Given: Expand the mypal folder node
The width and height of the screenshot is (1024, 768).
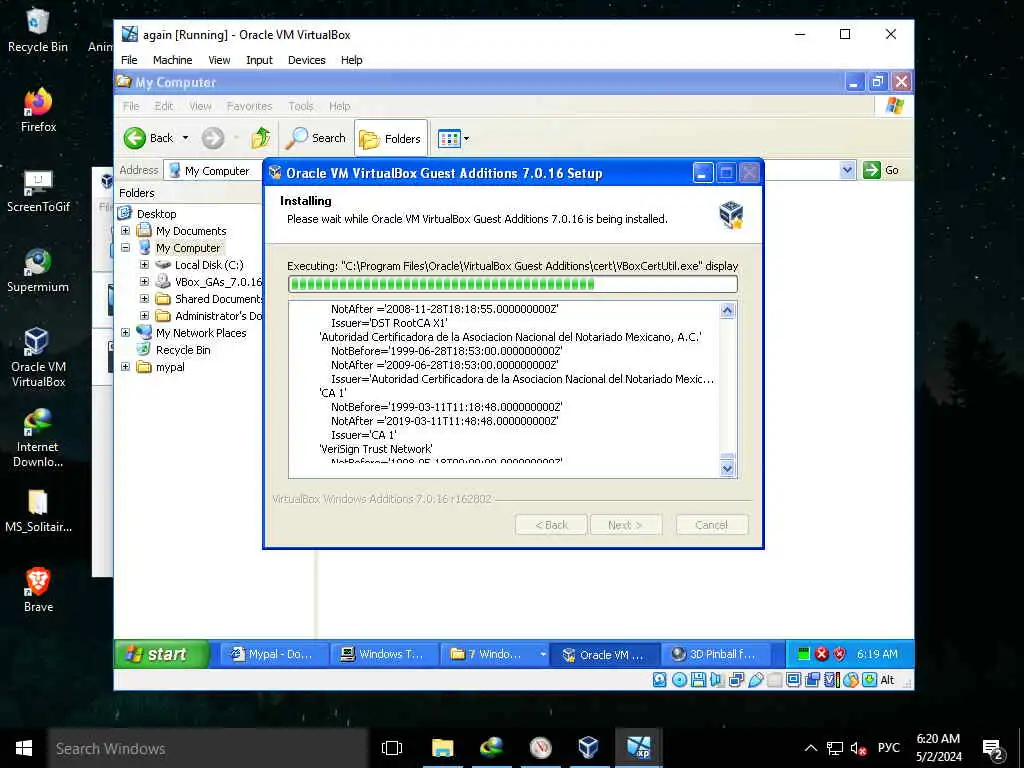Looking at the screenshot, I should [x=125, y=366].
